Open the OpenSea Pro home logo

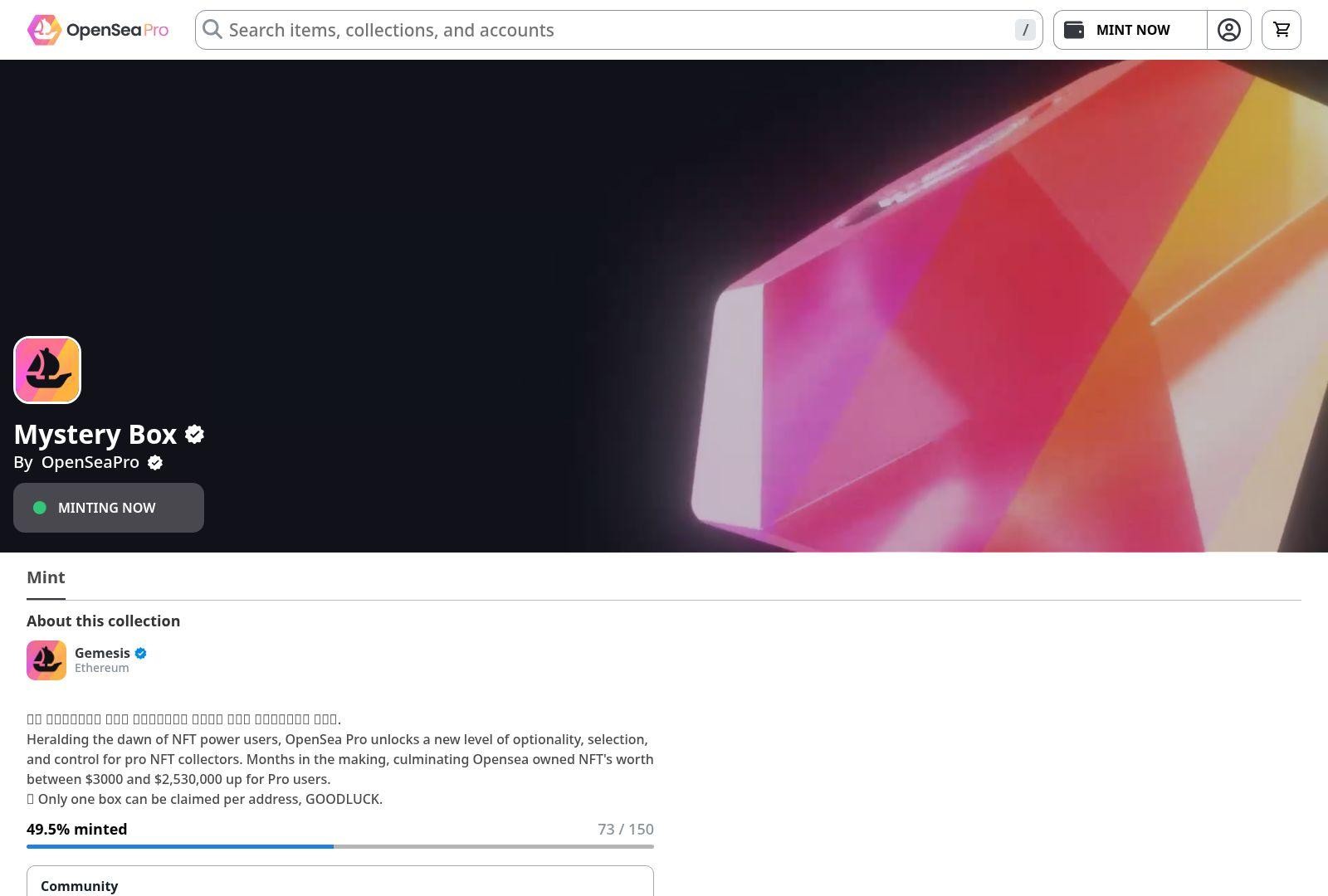pos(98,30)
